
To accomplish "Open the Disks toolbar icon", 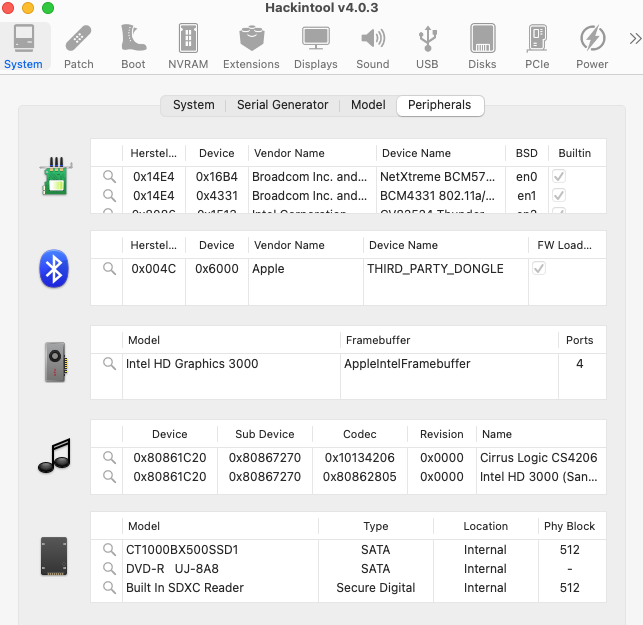I will click(482, 46).
